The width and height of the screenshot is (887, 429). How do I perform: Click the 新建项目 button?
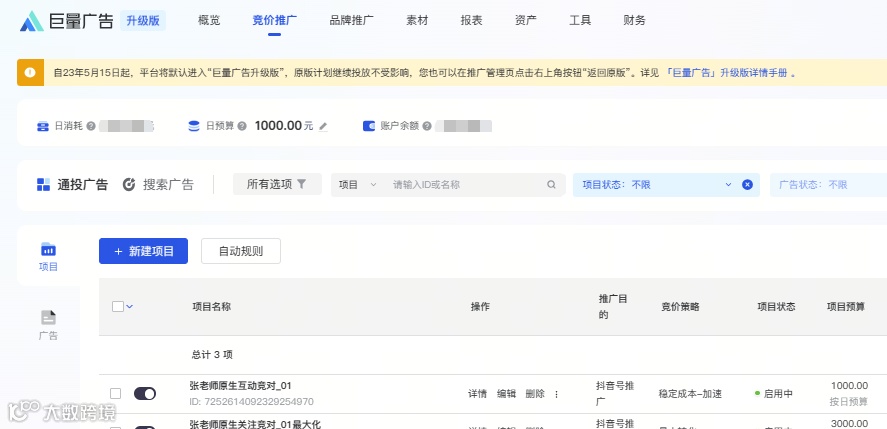(x=143, y=251)
